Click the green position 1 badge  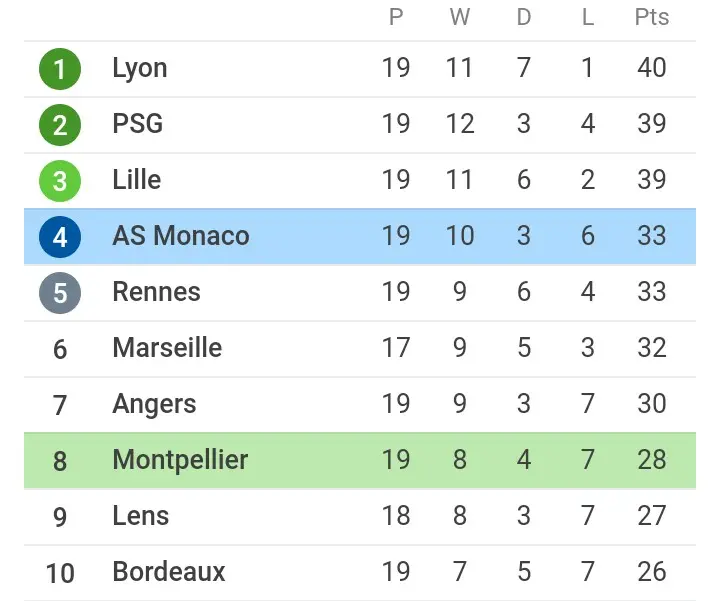point(60,69)
